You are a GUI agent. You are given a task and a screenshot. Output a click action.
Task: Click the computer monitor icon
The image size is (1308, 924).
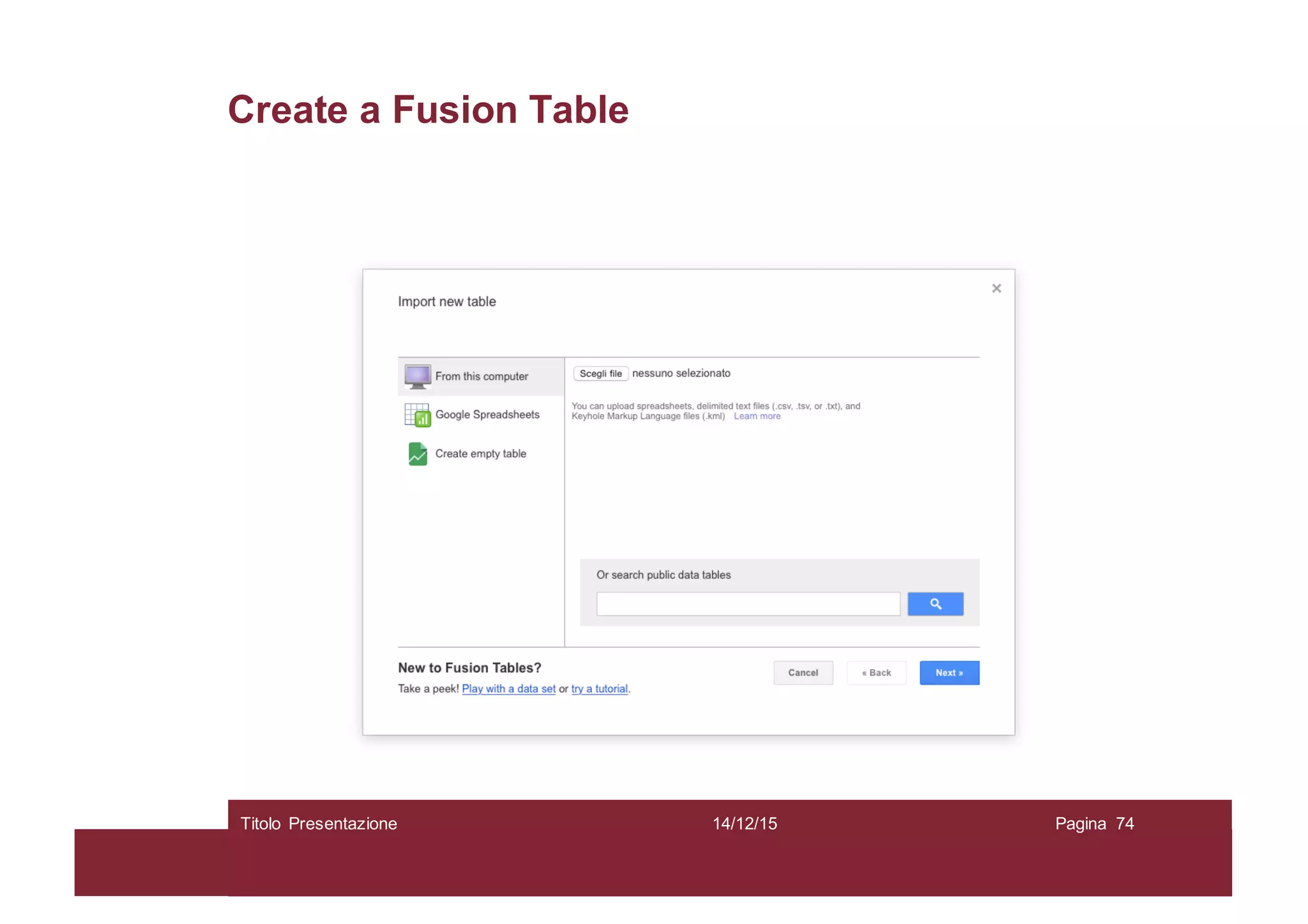(418, 377)
